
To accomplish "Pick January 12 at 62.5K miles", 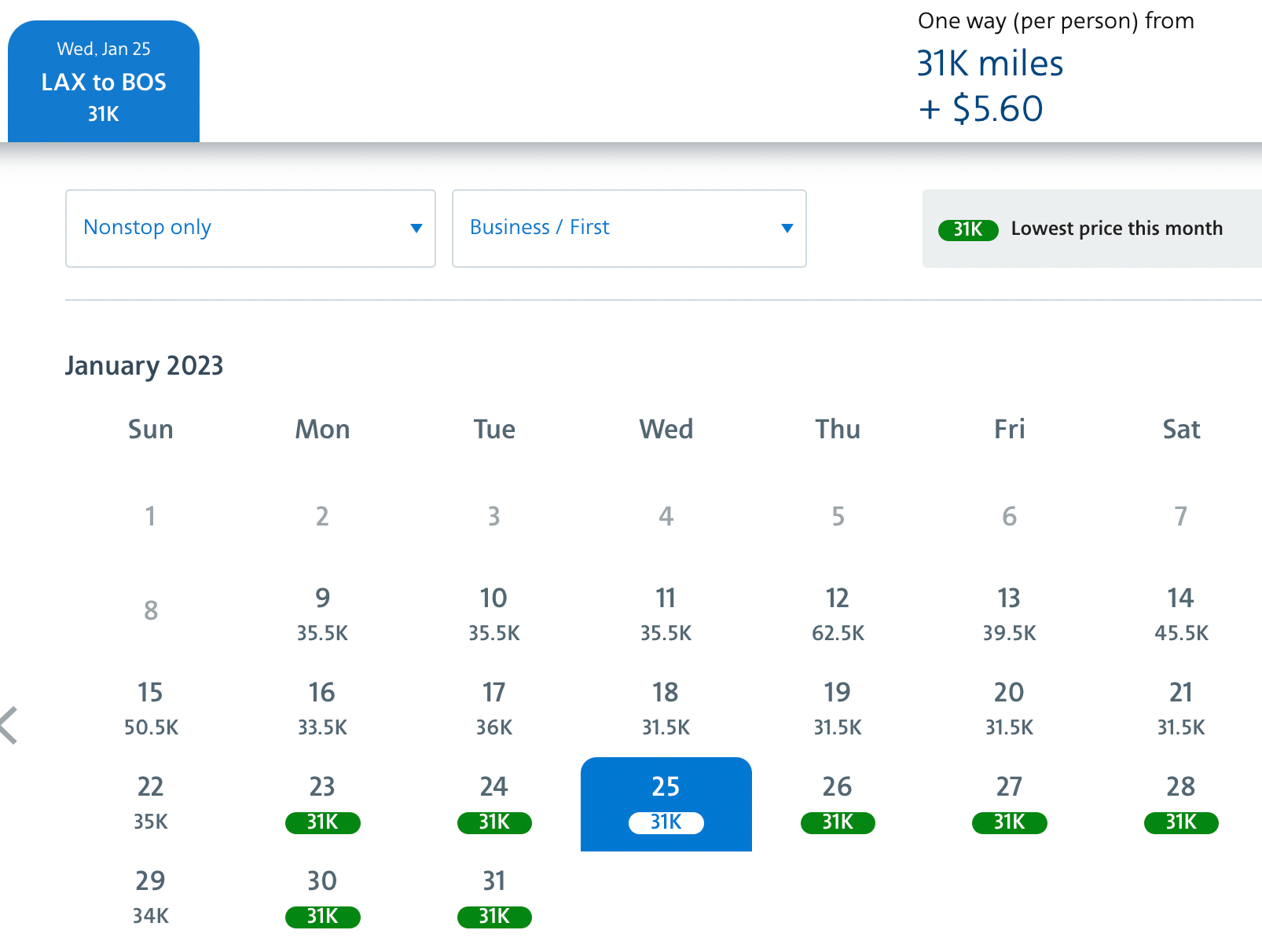I will pyautogui.click(x=838, y=613).
